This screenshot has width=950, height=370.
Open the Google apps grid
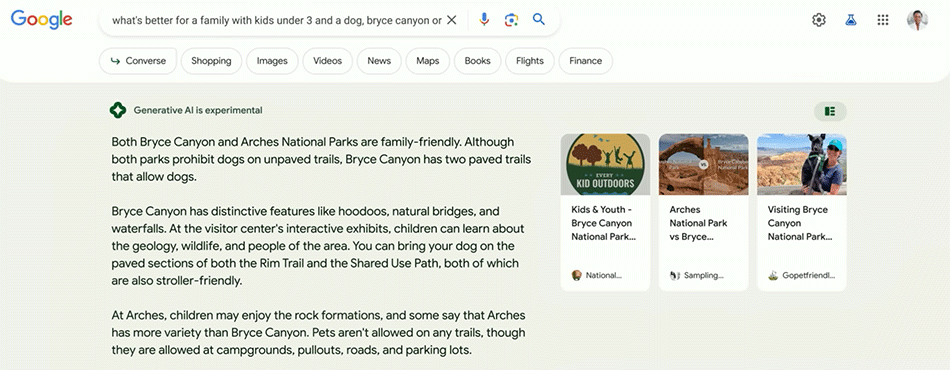click(883, 20)
